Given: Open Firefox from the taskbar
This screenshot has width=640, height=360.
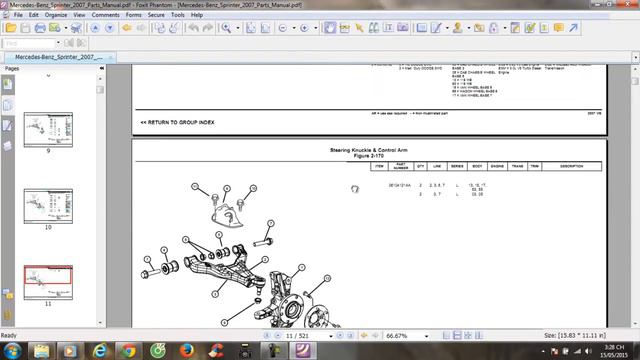Looking at the screenshot, I should (x=187, y=351).
